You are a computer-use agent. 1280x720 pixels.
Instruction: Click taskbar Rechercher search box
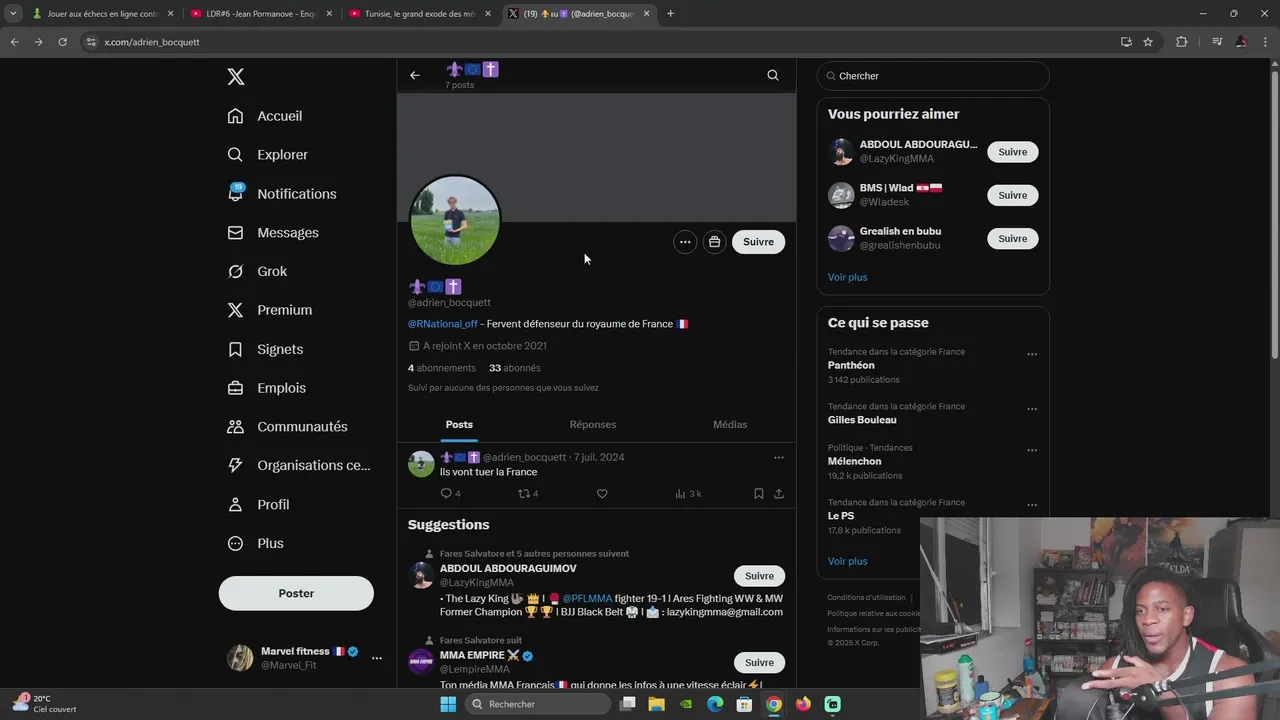tap(539, 704)
